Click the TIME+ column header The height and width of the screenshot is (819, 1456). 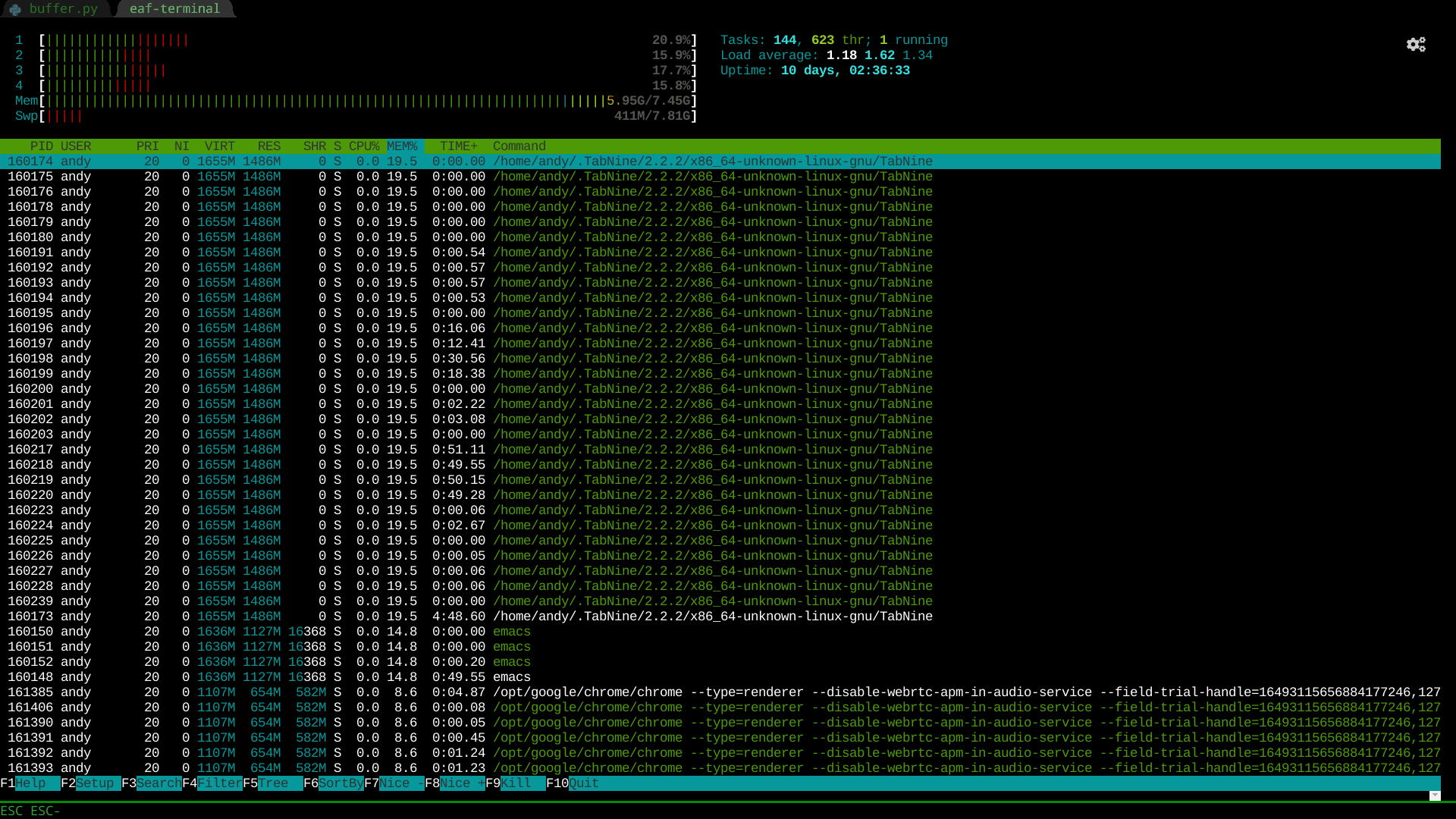(x=459, y=146)
